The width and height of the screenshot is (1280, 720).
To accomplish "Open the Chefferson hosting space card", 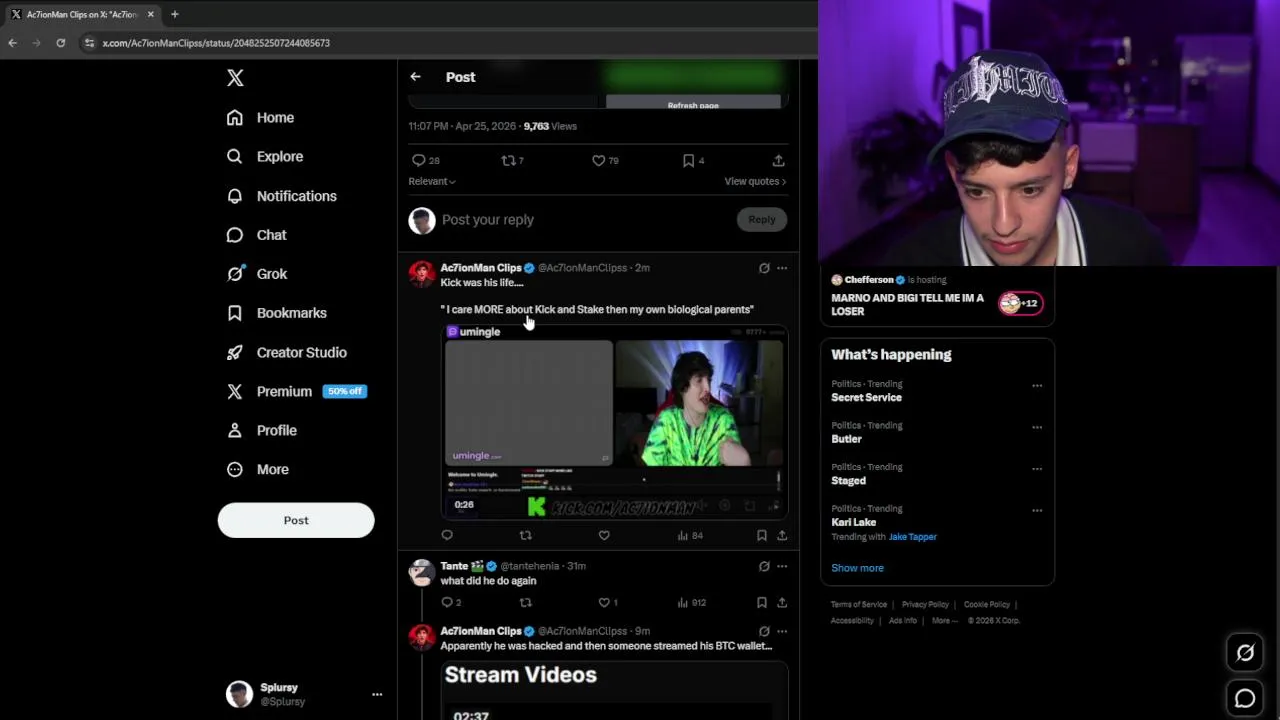I will pyautogui.click(x=937, y=297).
